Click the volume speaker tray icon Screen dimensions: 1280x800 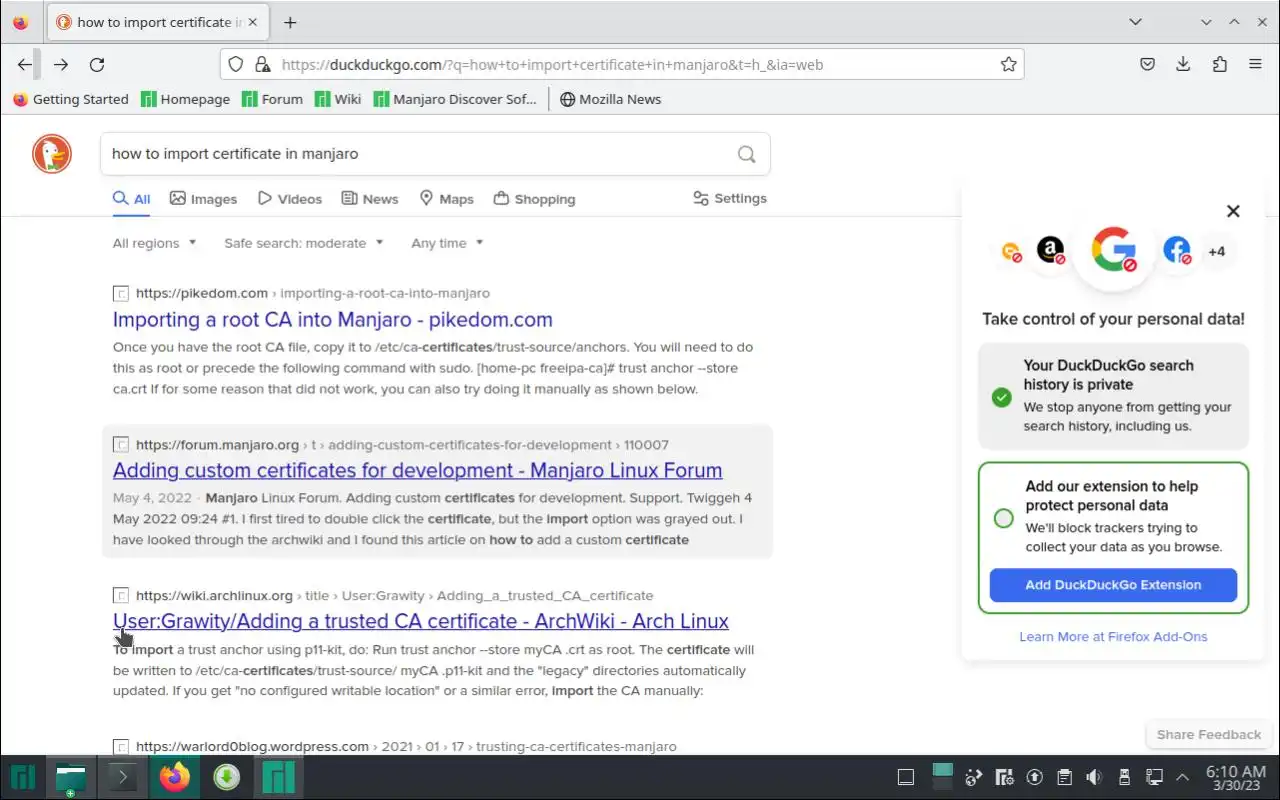tap(1094, 777)
